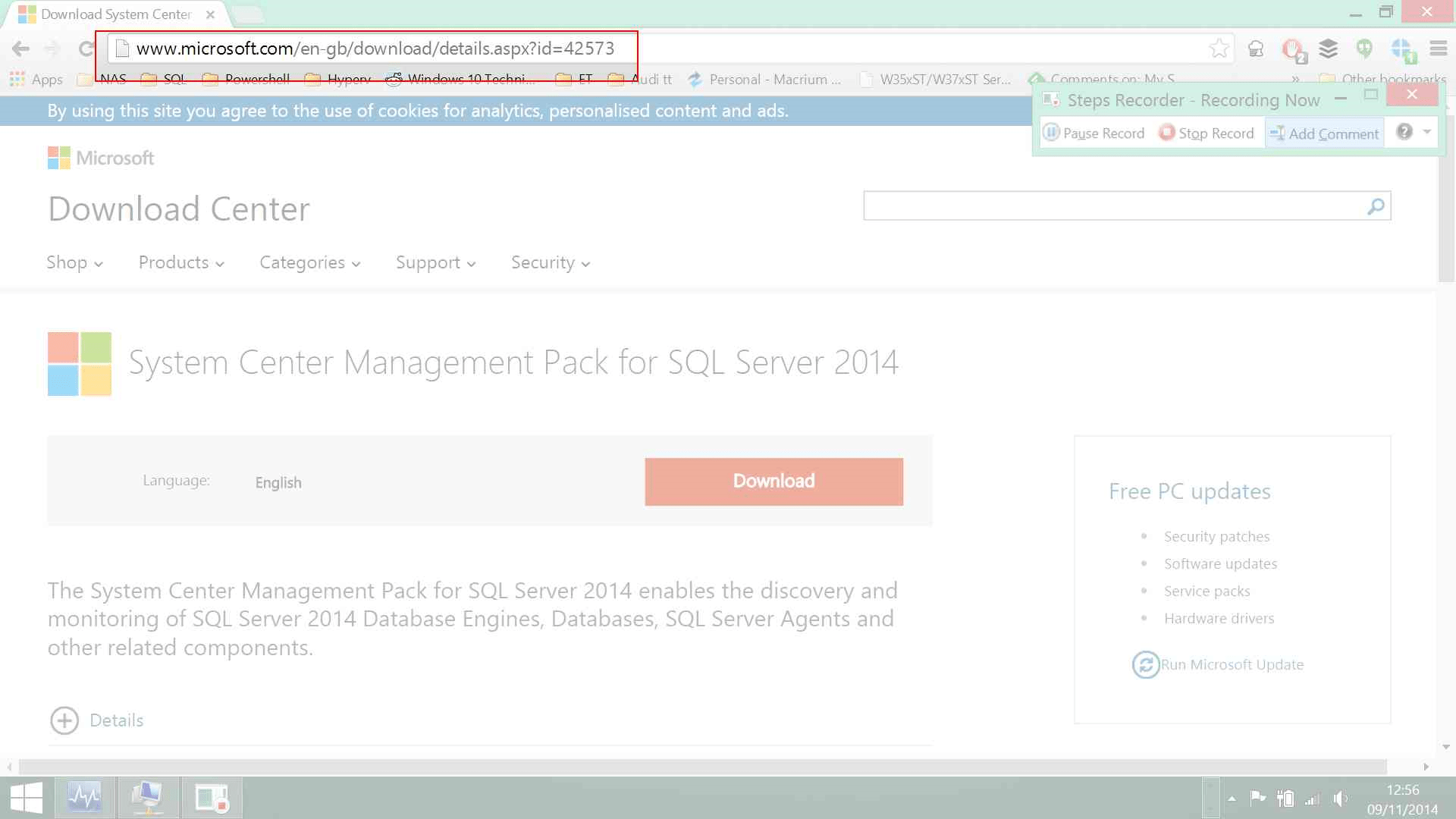Click the search magnifier icon

(x=1376, y=206)
